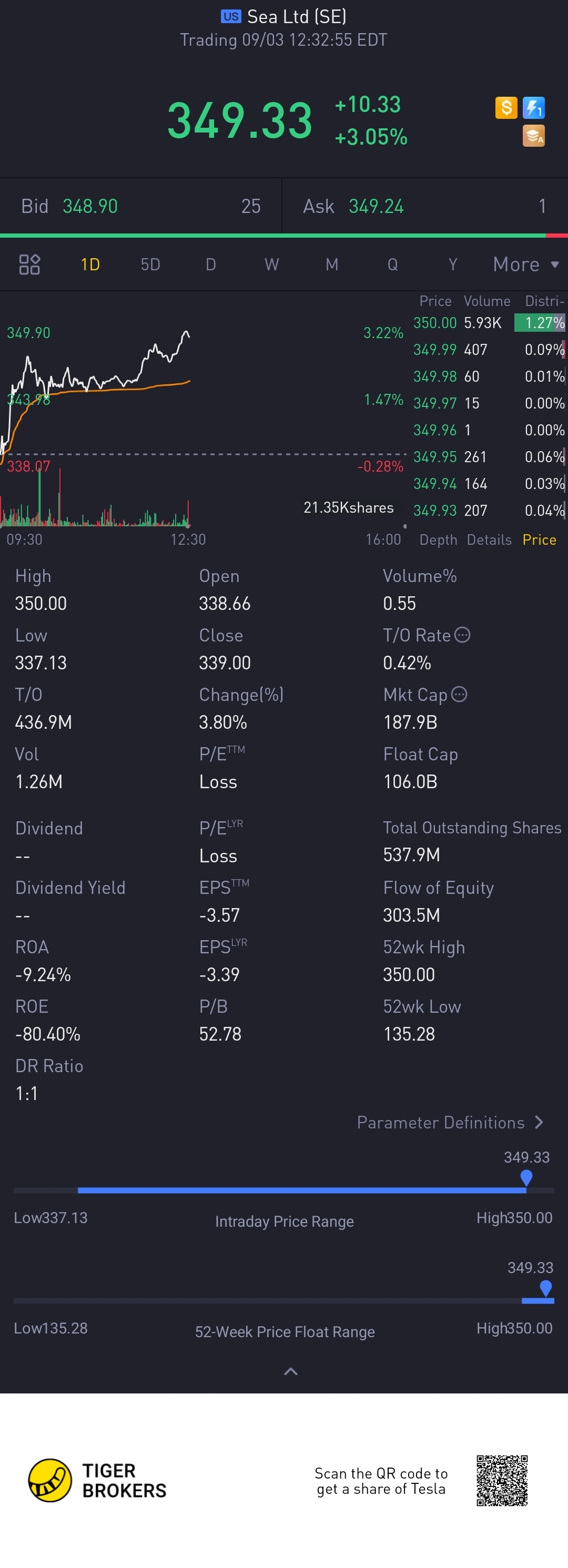Screen dimensions: 568x1568
Task: Select the 349.94 price level row
Action: 489,483
